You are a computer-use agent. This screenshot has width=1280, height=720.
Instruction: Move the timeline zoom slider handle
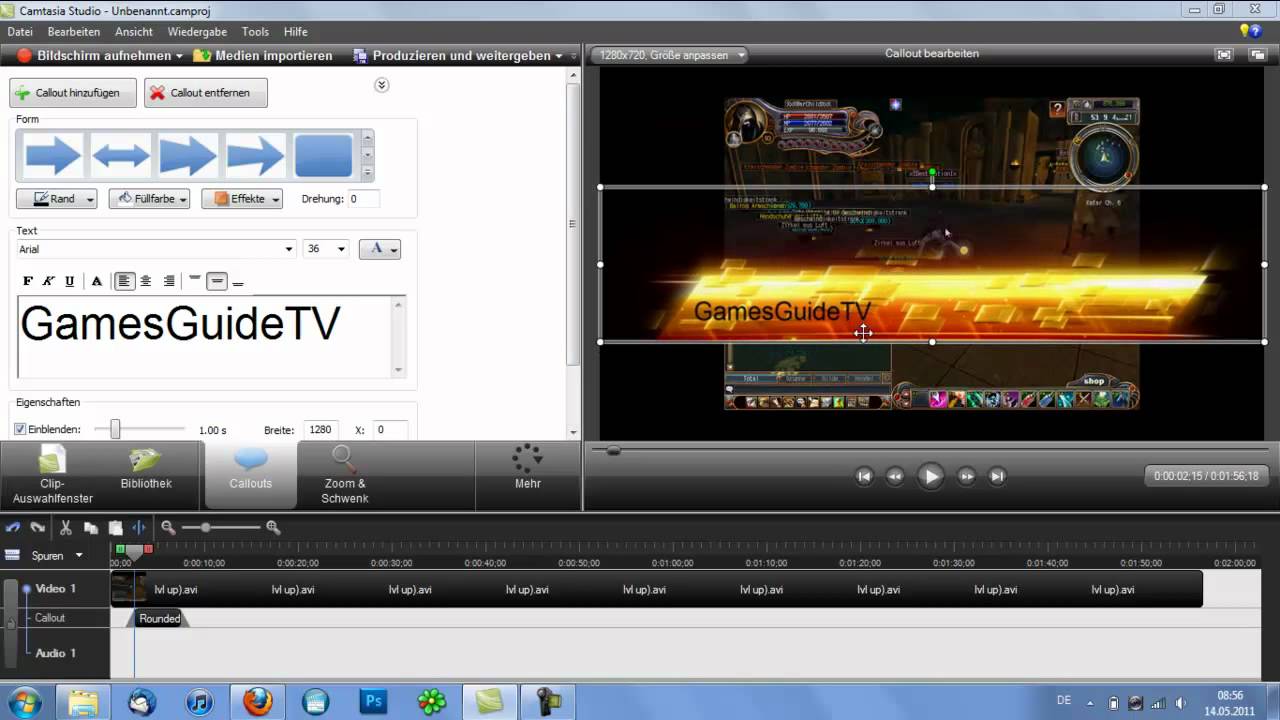206,527
